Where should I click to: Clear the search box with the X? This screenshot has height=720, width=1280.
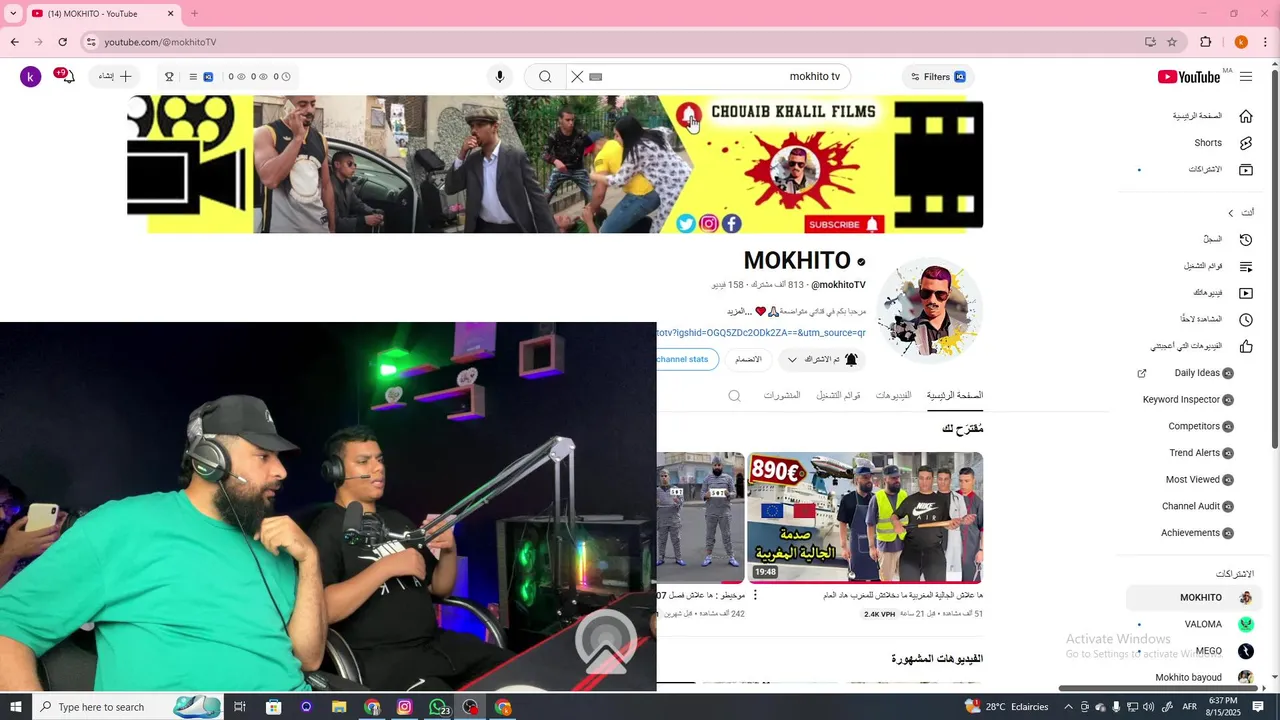pos(577,77)
